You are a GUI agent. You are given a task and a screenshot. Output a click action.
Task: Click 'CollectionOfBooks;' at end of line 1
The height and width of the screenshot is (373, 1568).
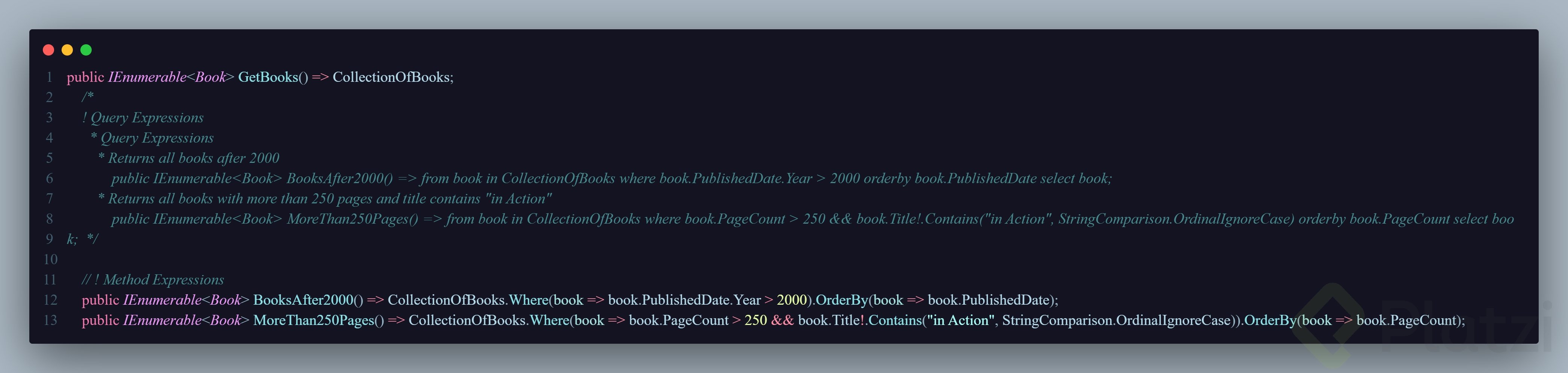393,77
